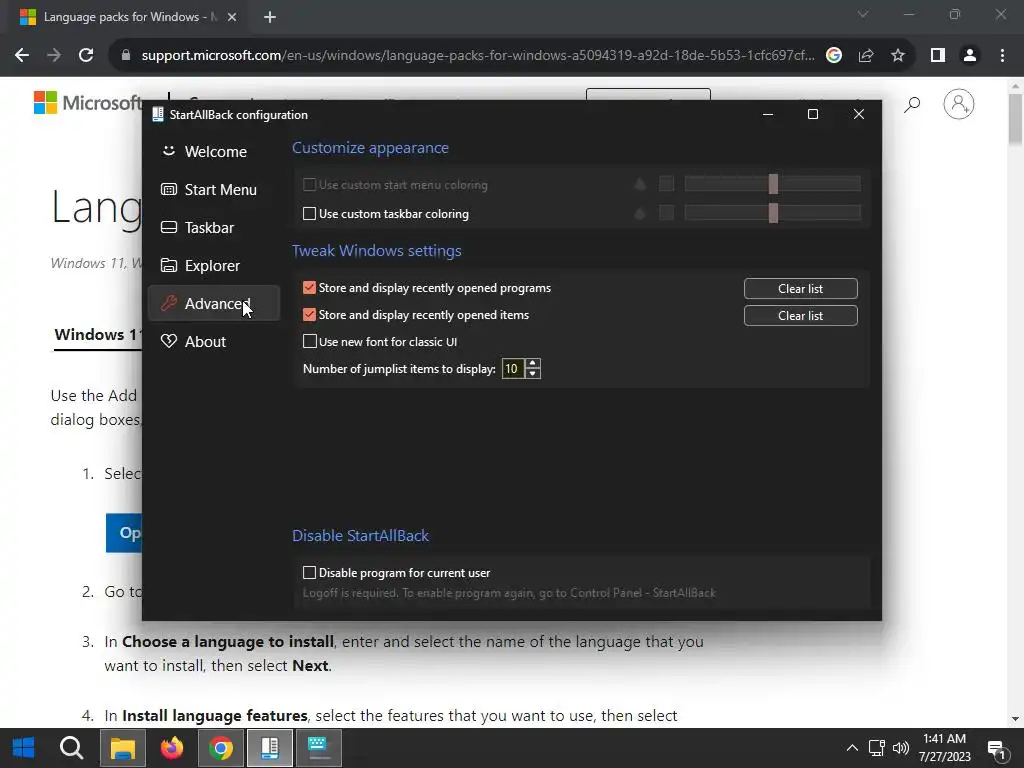Clear list of recently opened items
The height and width of the screenshot is (768, 1024).
point(801,315)
